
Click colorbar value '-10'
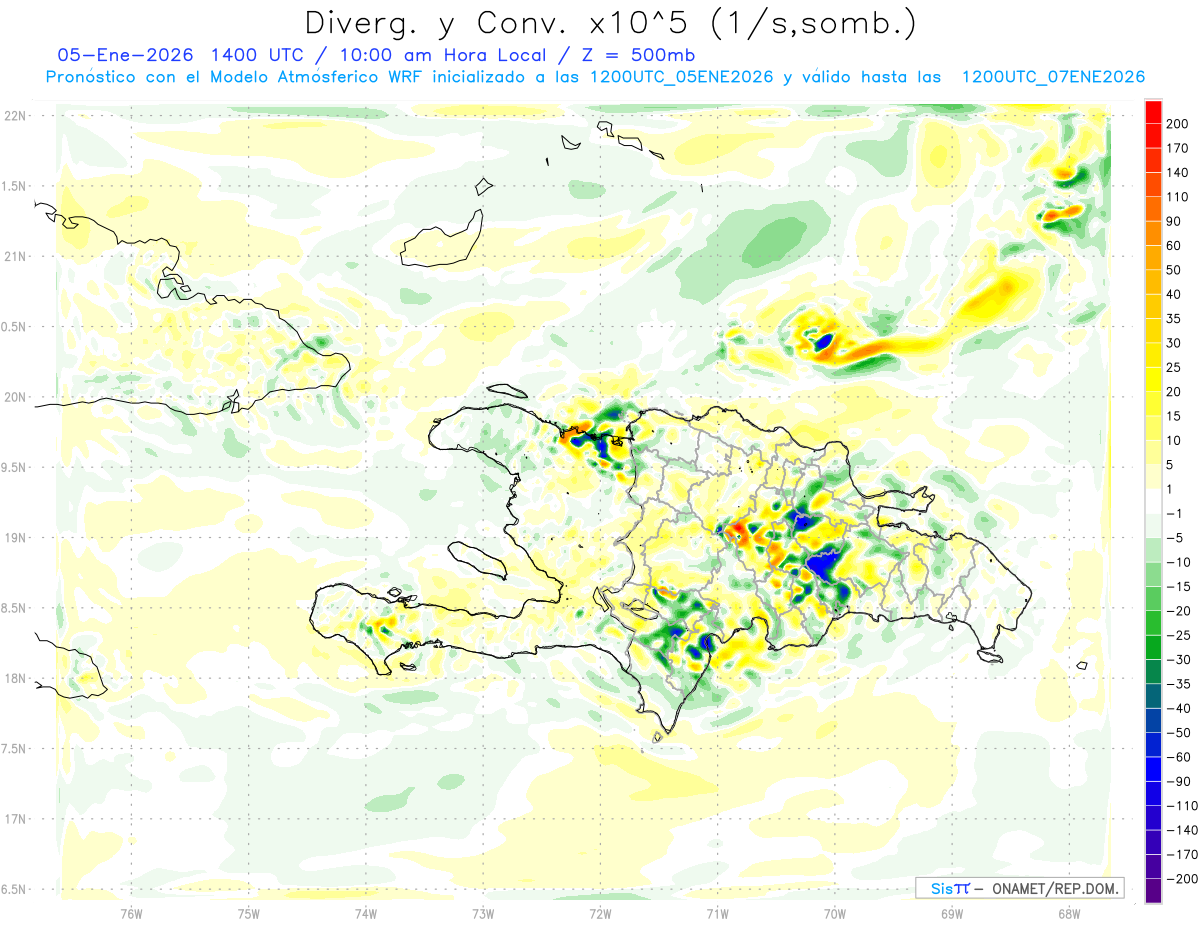[x=1177, y=562]
